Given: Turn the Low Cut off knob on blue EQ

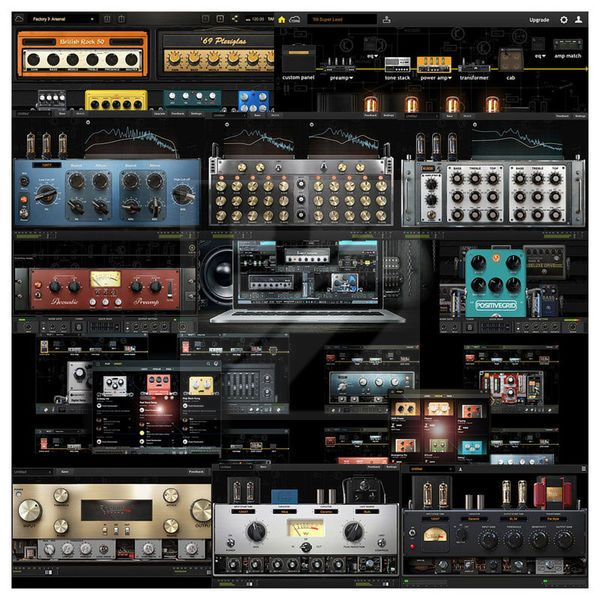Looking at the screenshot, I should point(46,194).
